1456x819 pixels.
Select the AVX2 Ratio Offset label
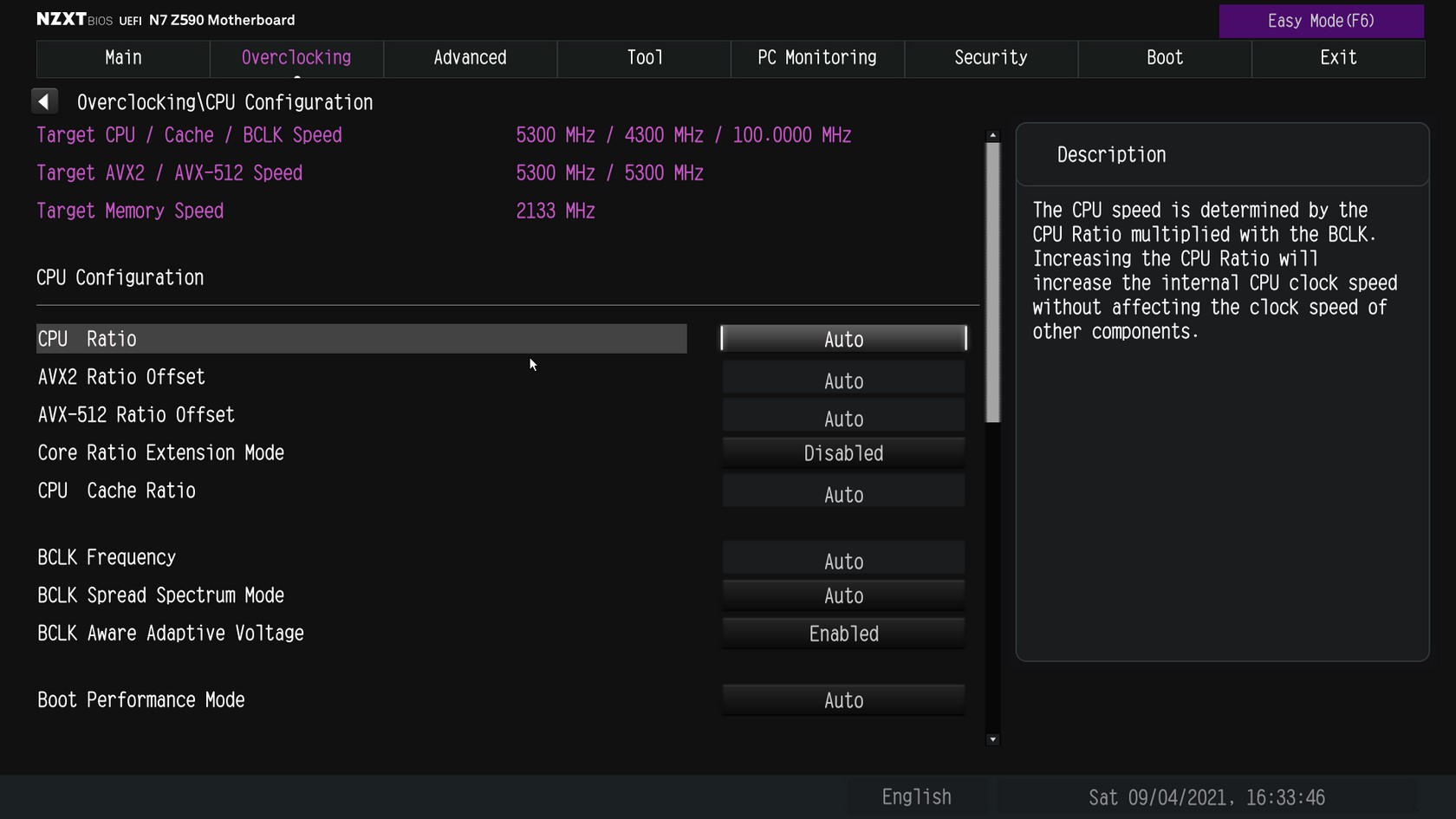[x=121, y=377]
